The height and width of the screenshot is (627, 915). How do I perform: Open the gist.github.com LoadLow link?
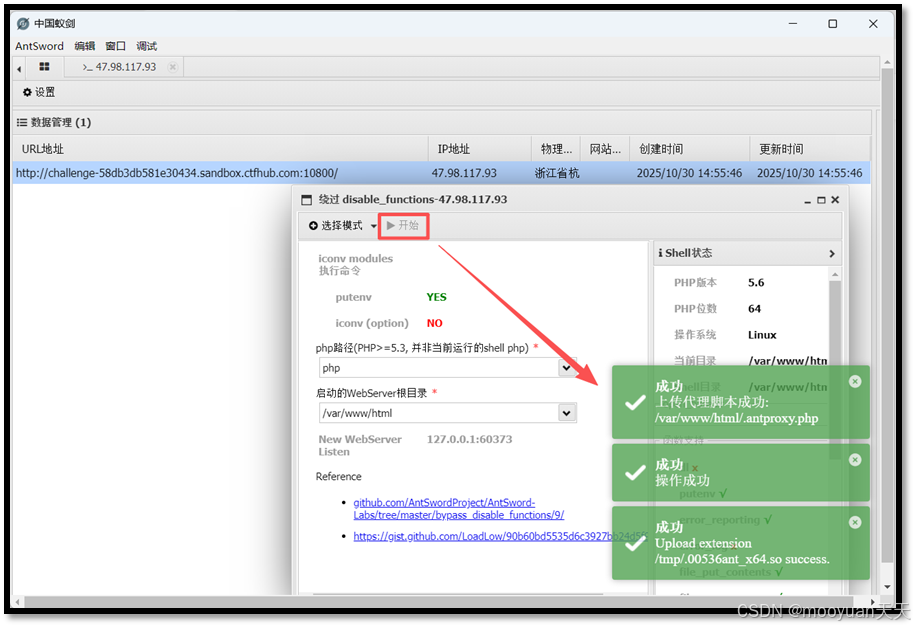(500, 537)
